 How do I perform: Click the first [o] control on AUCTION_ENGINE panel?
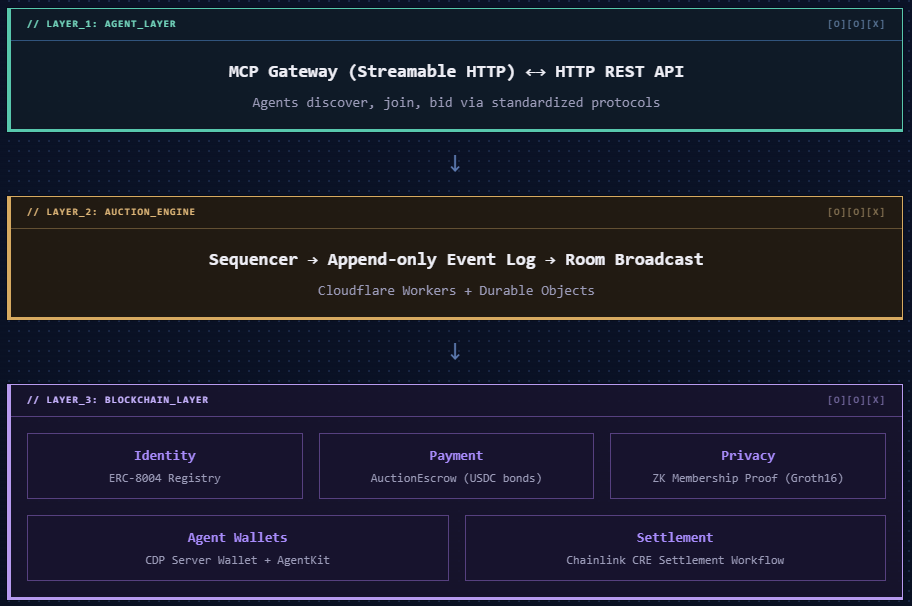[x=836, y=212]
